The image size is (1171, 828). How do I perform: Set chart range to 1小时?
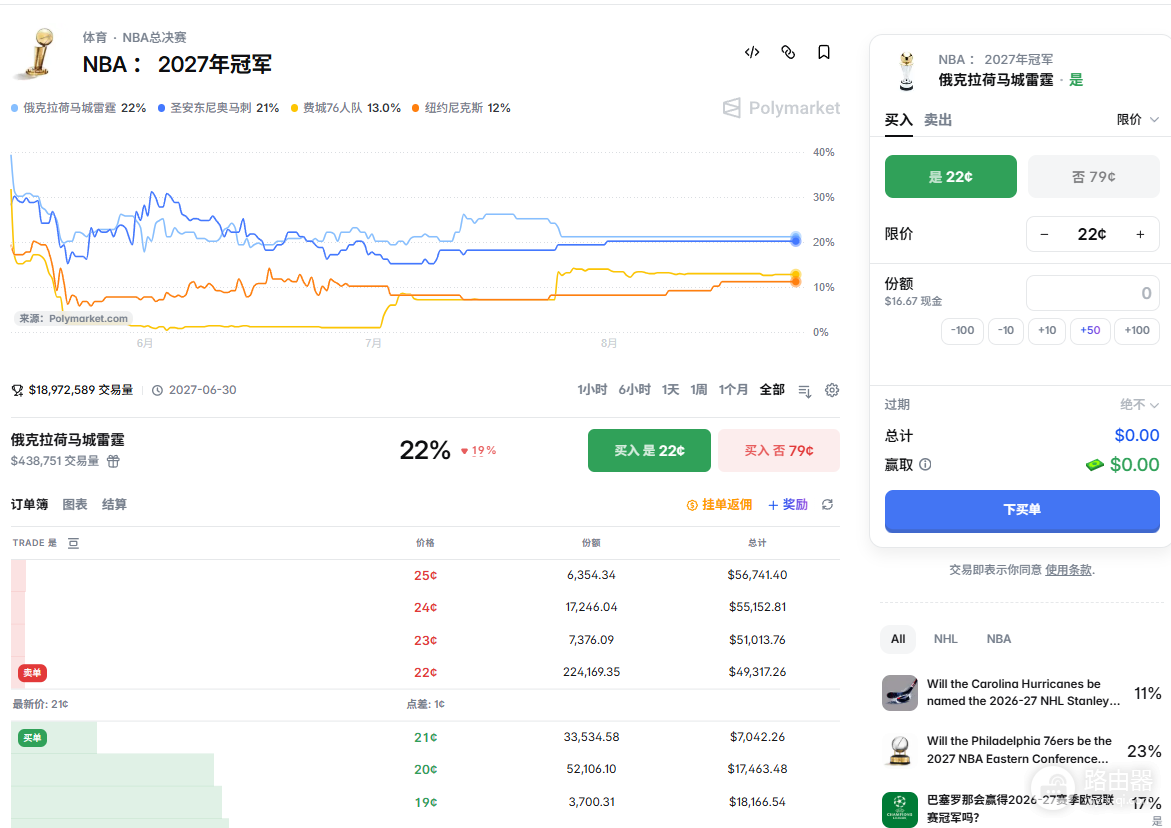click(591, 390)
